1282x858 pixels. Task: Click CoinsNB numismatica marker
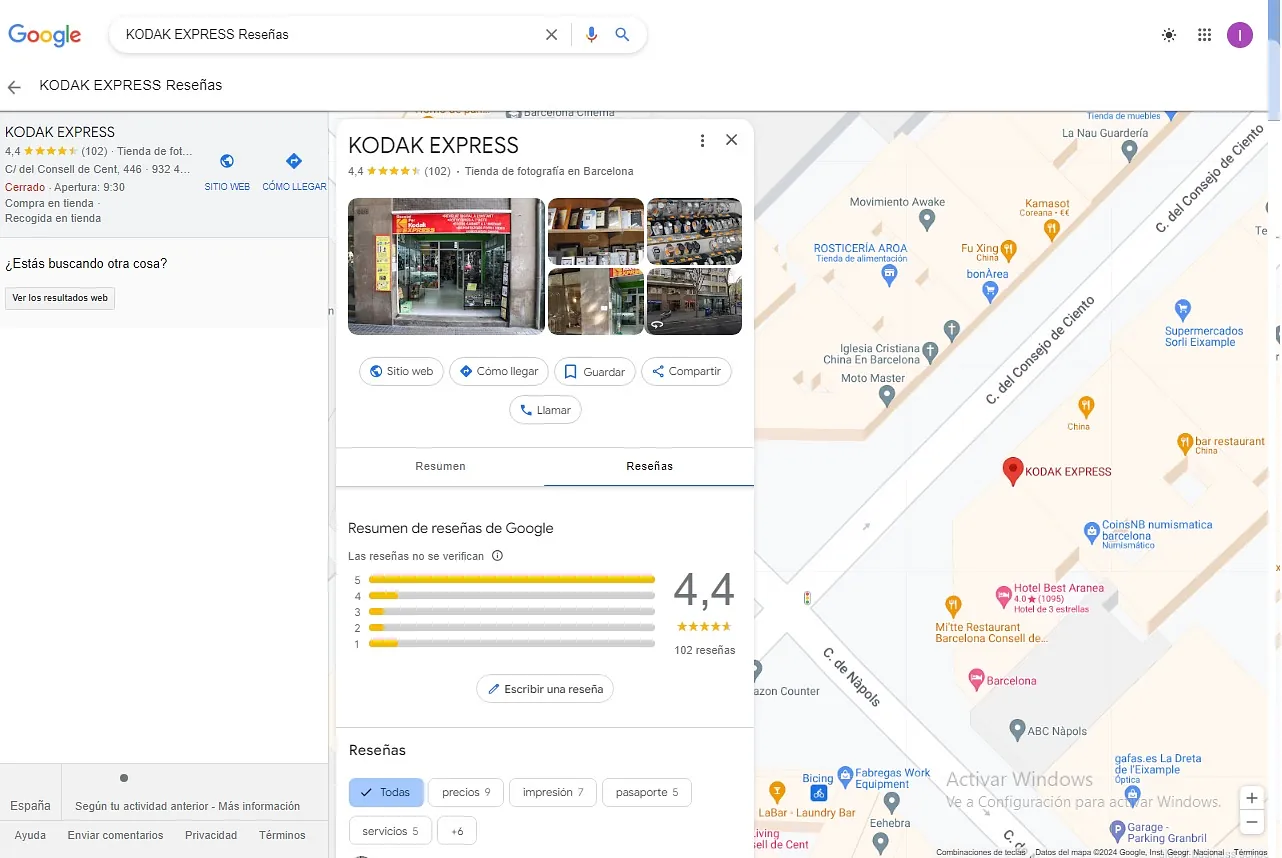point(1092,531)
